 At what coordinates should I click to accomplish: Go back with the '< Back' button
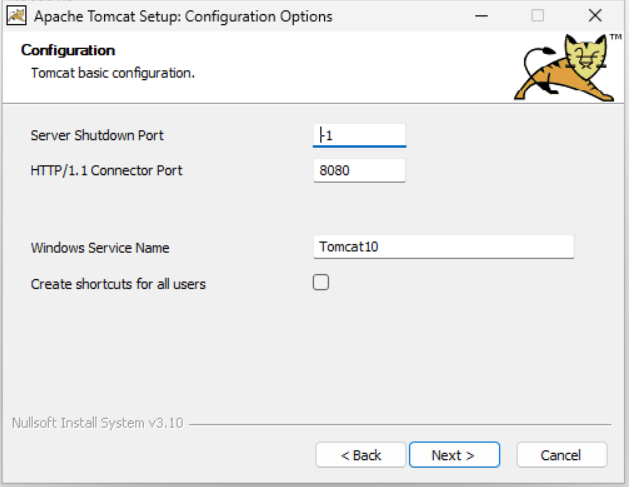(x=361, y=455)
